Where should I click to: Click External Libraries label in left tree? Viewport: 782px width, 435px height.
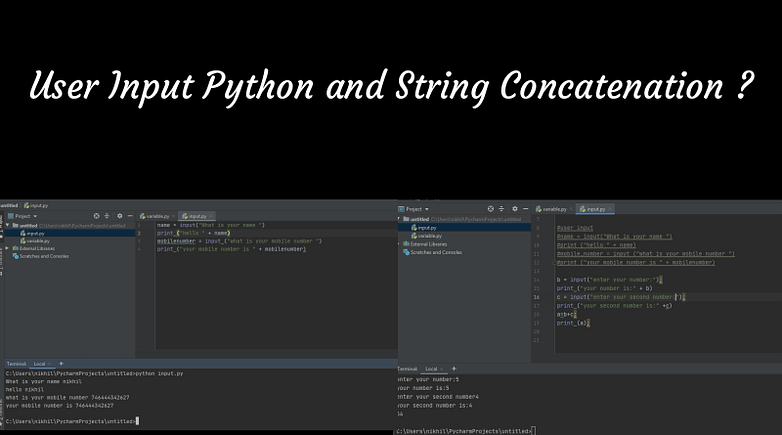37,248
